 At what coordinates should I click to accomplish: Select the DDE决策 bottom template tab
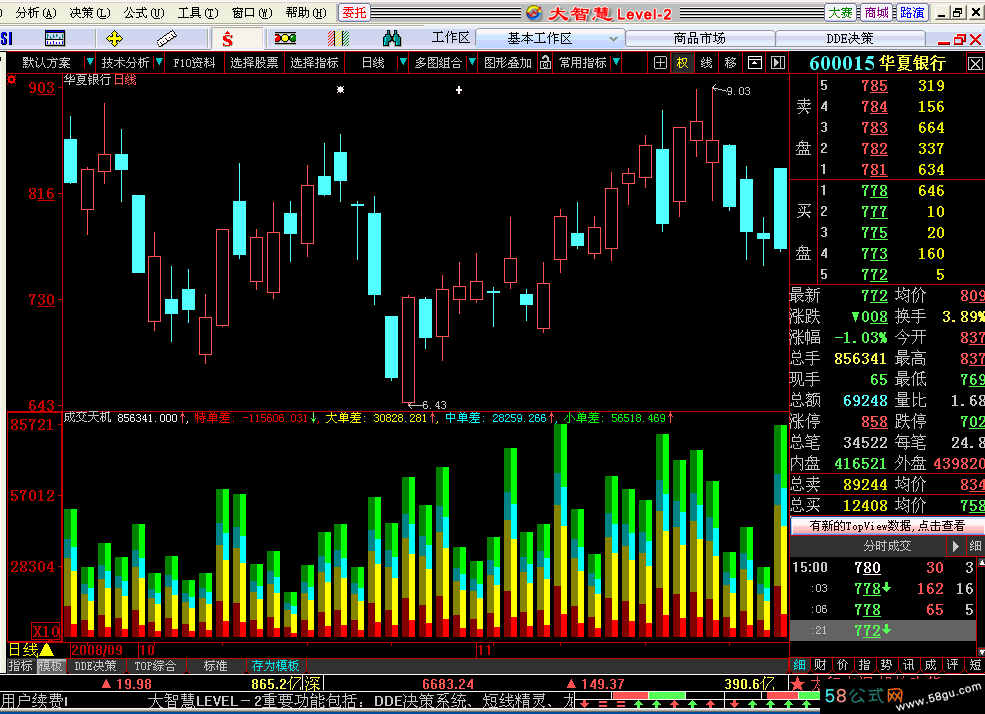tap(95, 666)
